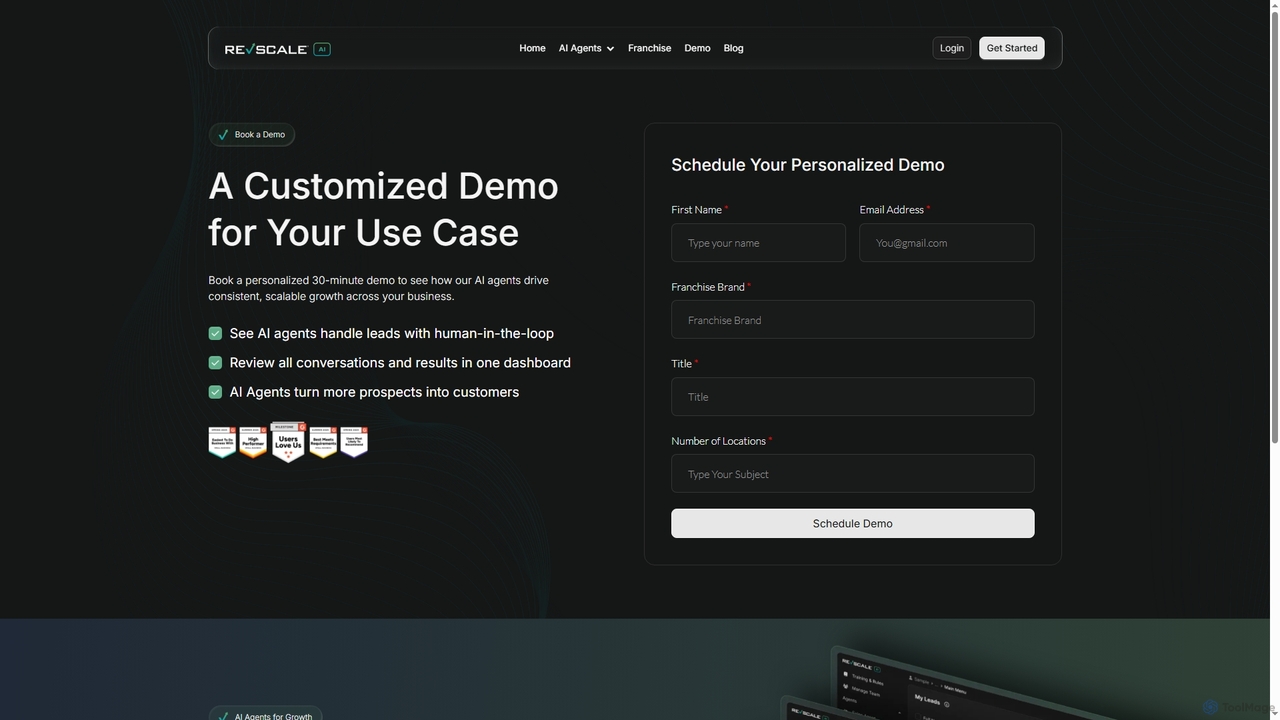1280x720 pixels.
Task: Open the Home page
Action: pos(532,48)
